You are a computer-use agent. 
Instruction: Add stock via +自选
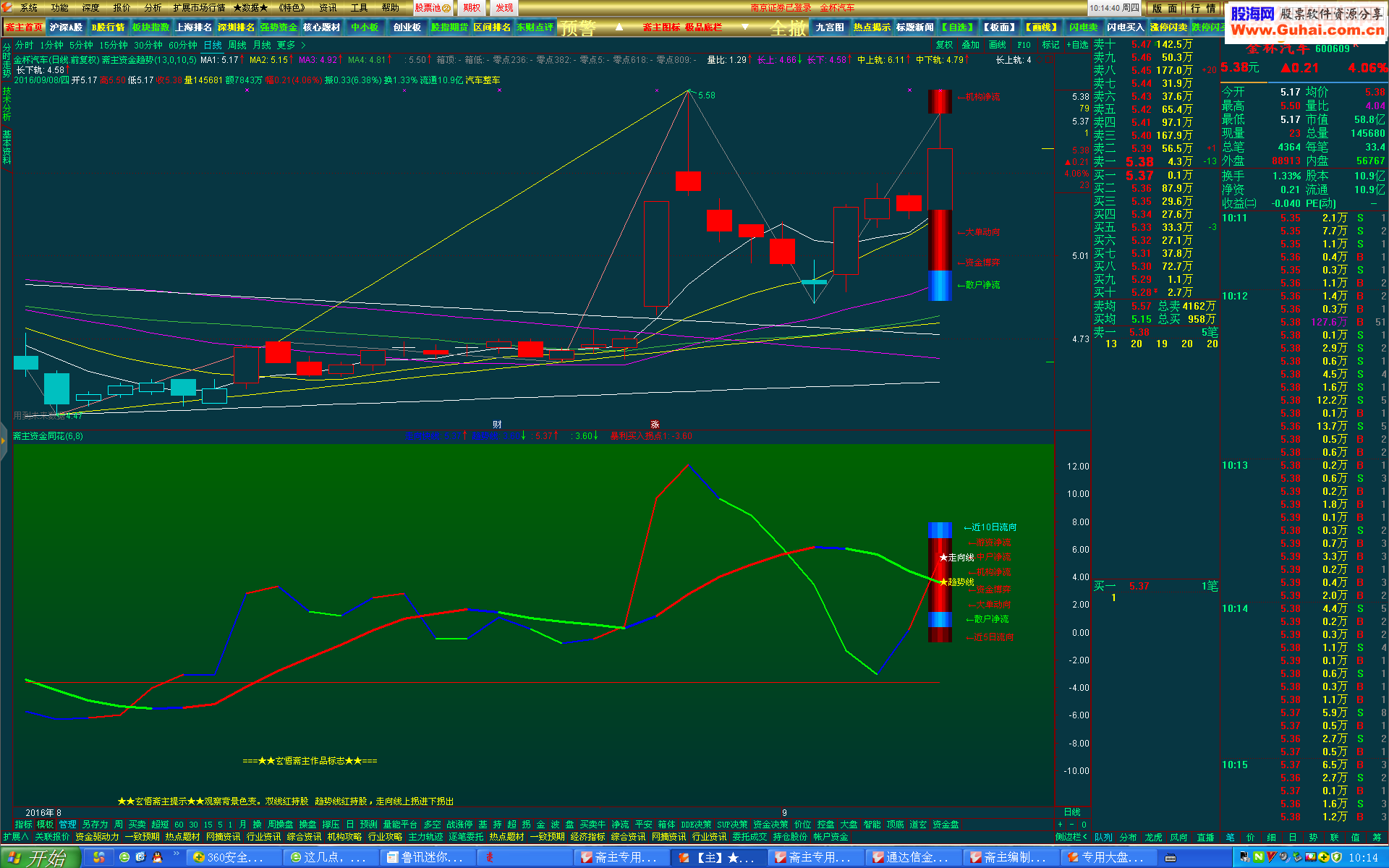coord(1077,45)
